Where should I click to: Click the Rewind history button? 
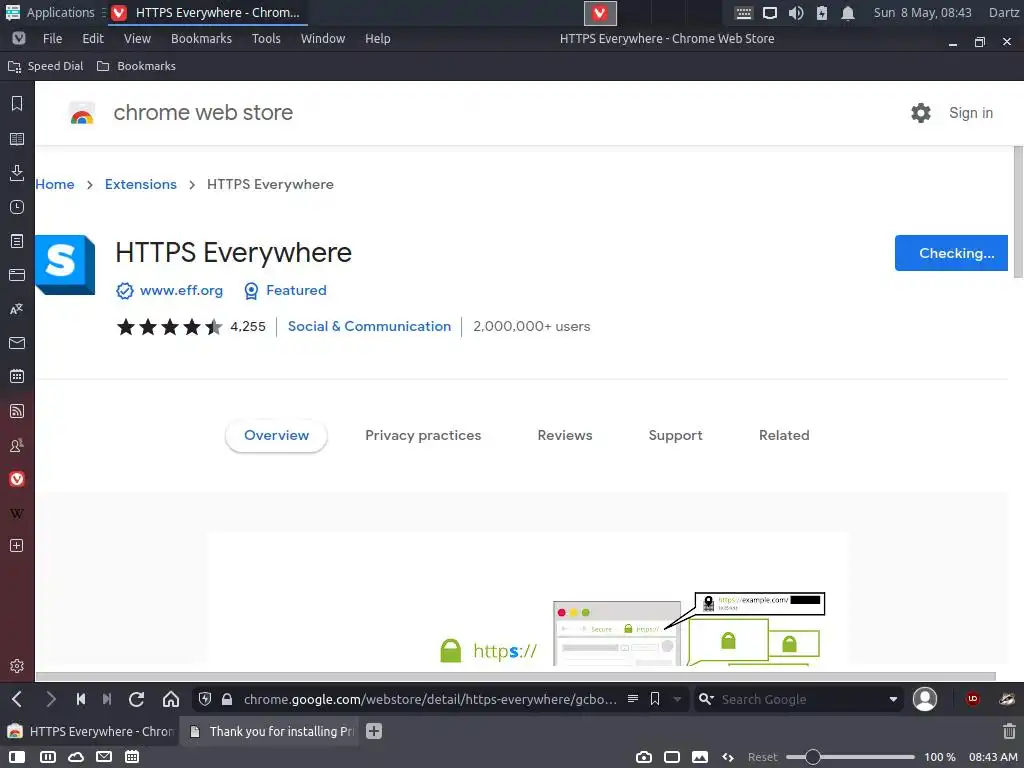point(81,699)
